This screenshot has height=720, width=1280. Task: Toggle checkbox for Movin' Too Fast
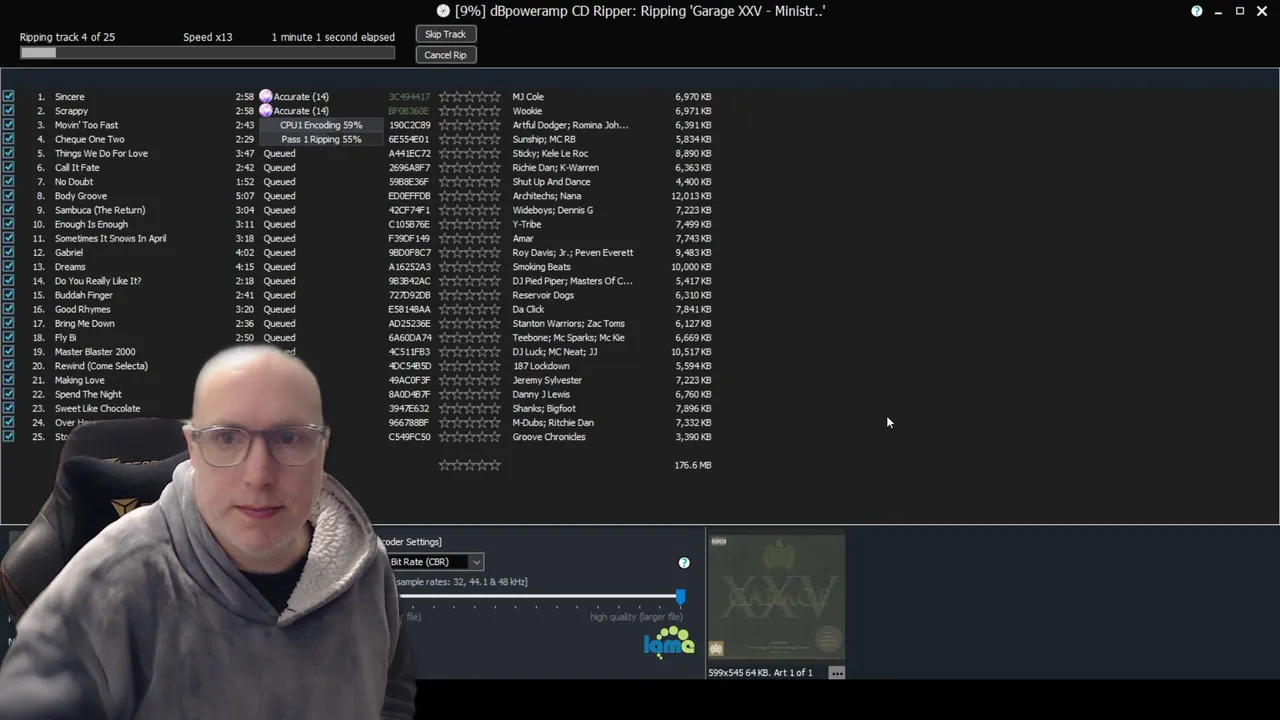[x=9, y=125]
